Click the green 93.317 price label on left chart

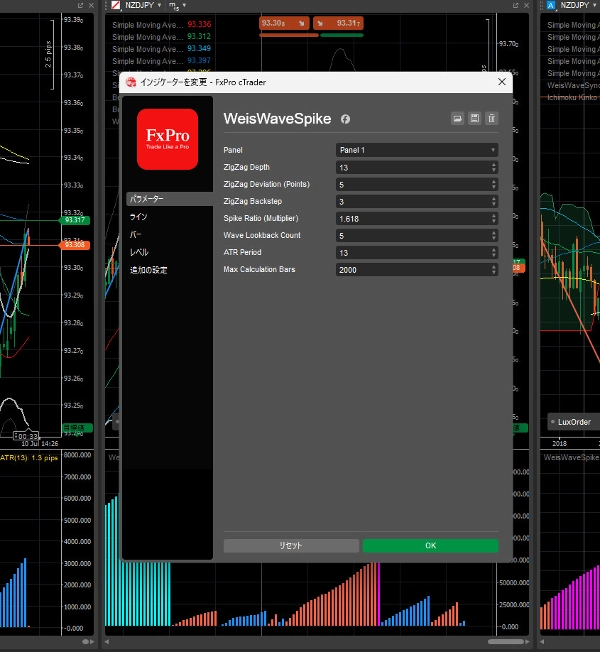coord(75,220)
